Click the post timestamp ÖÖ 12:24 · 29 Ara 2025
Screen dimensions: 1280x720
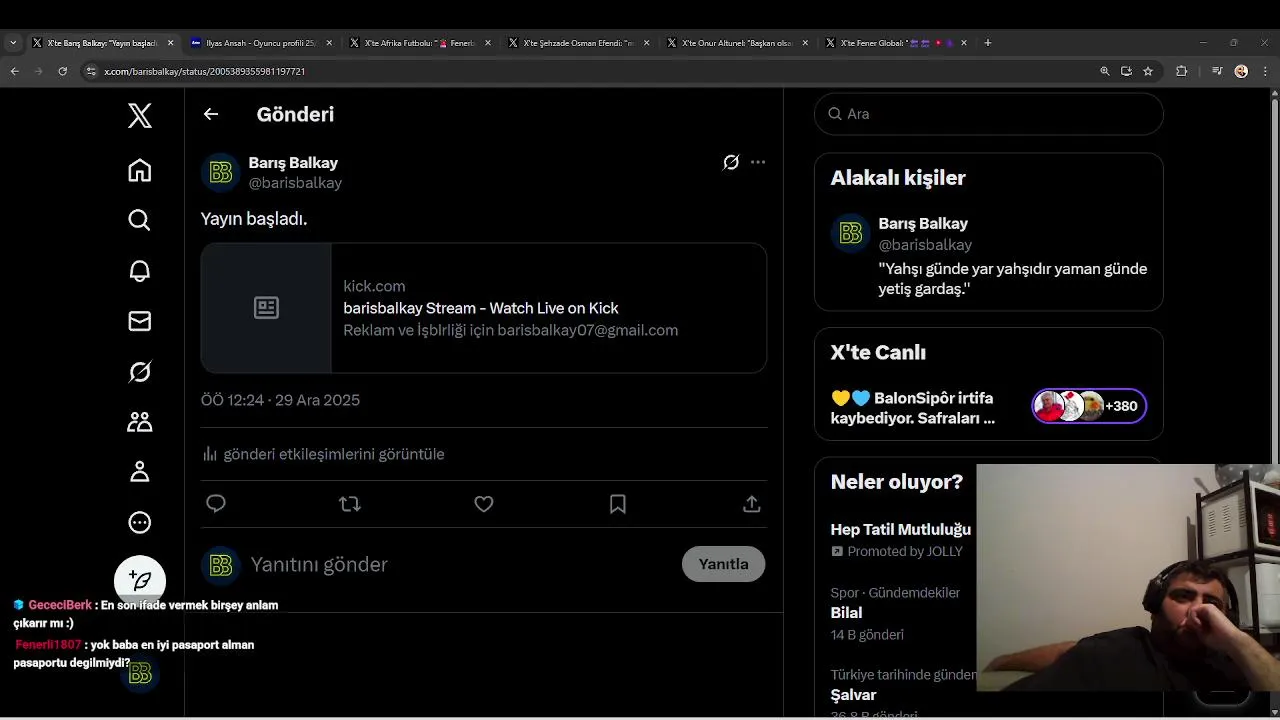(x=280, y=400)
